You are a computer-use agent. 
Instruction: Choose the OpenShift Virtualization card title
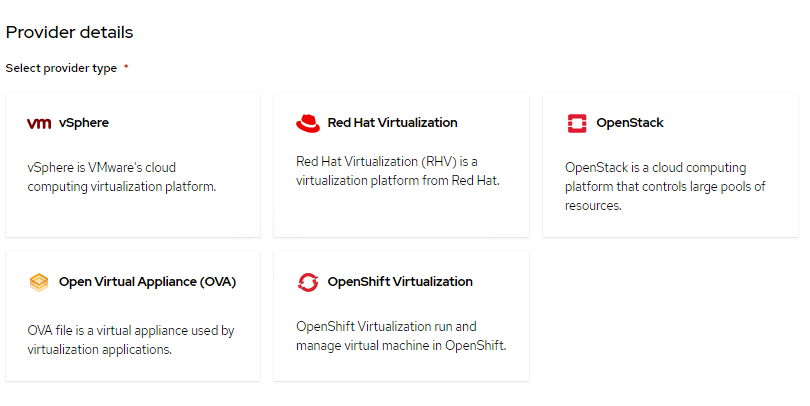pyautogui.click(x=400, y=282)
